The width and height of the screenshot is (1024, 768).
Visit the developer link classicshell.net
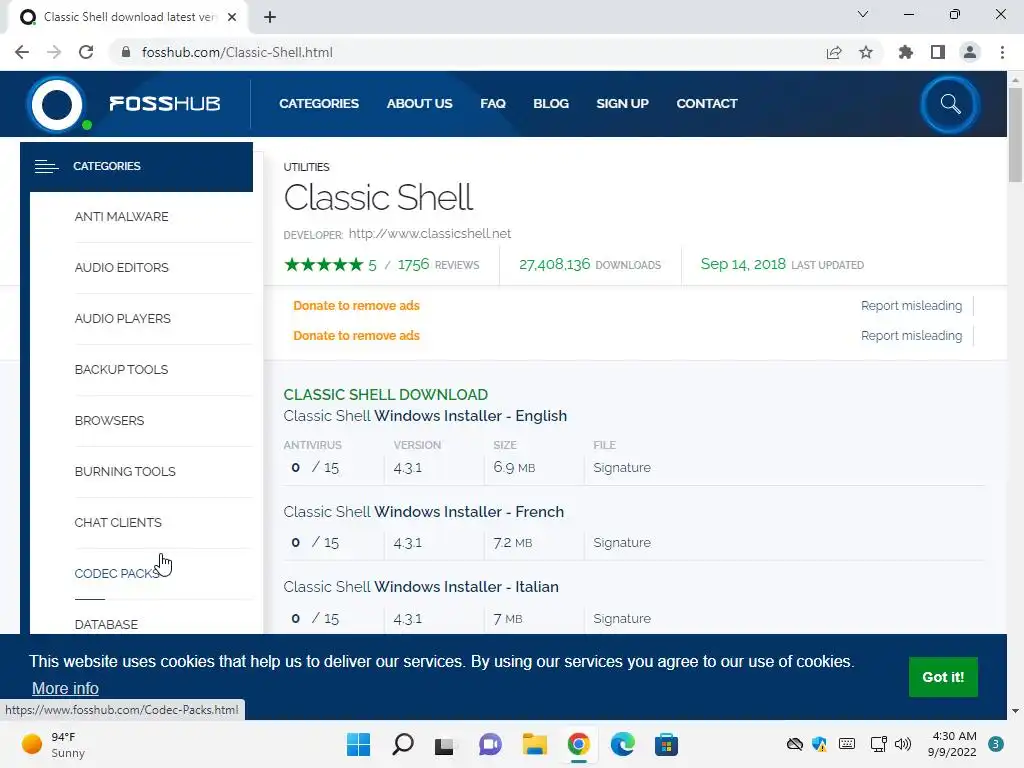(x=430, y=234)
